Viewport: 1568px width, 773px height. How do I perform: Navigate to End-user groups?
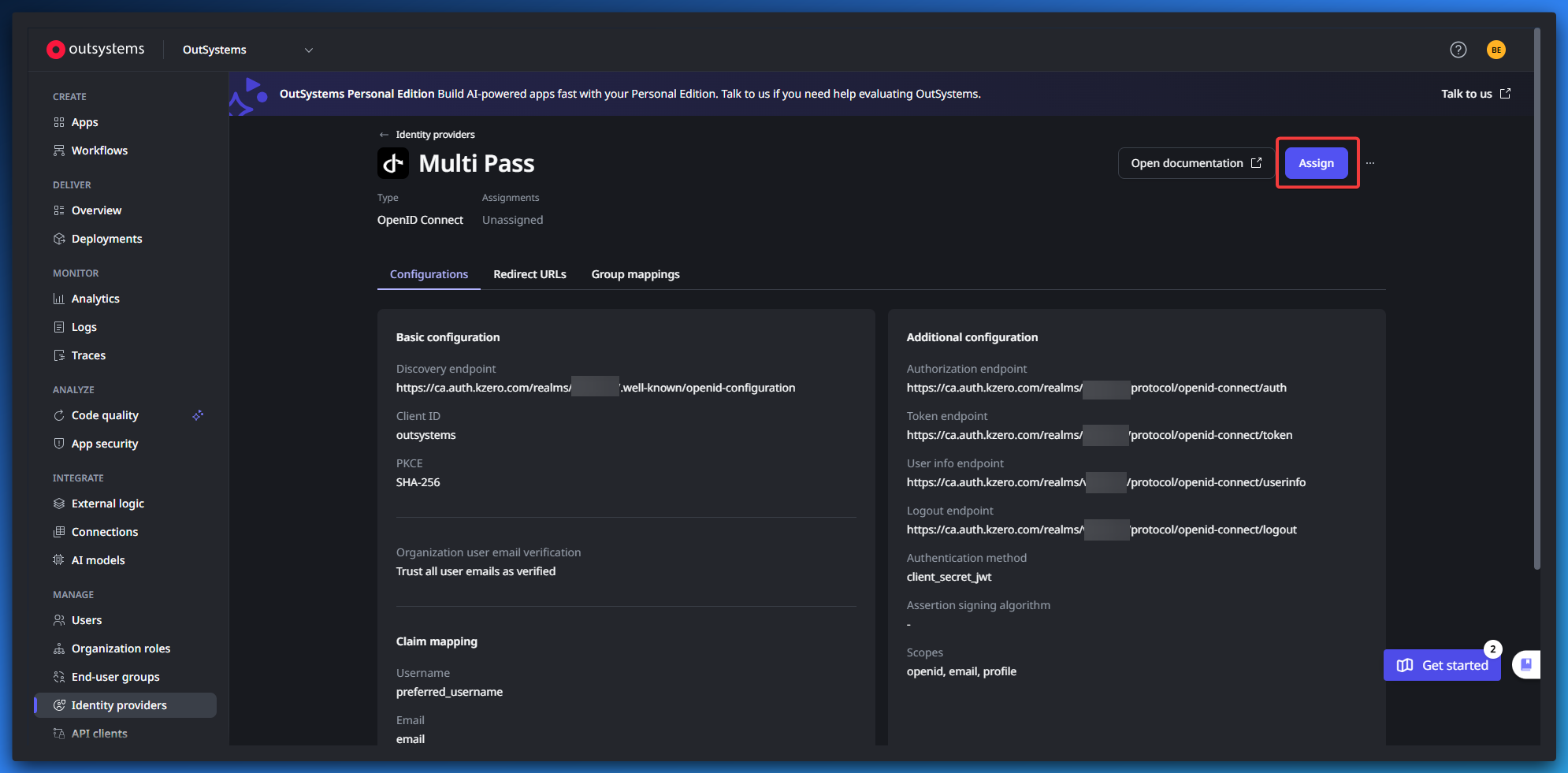tap(116, 677)
